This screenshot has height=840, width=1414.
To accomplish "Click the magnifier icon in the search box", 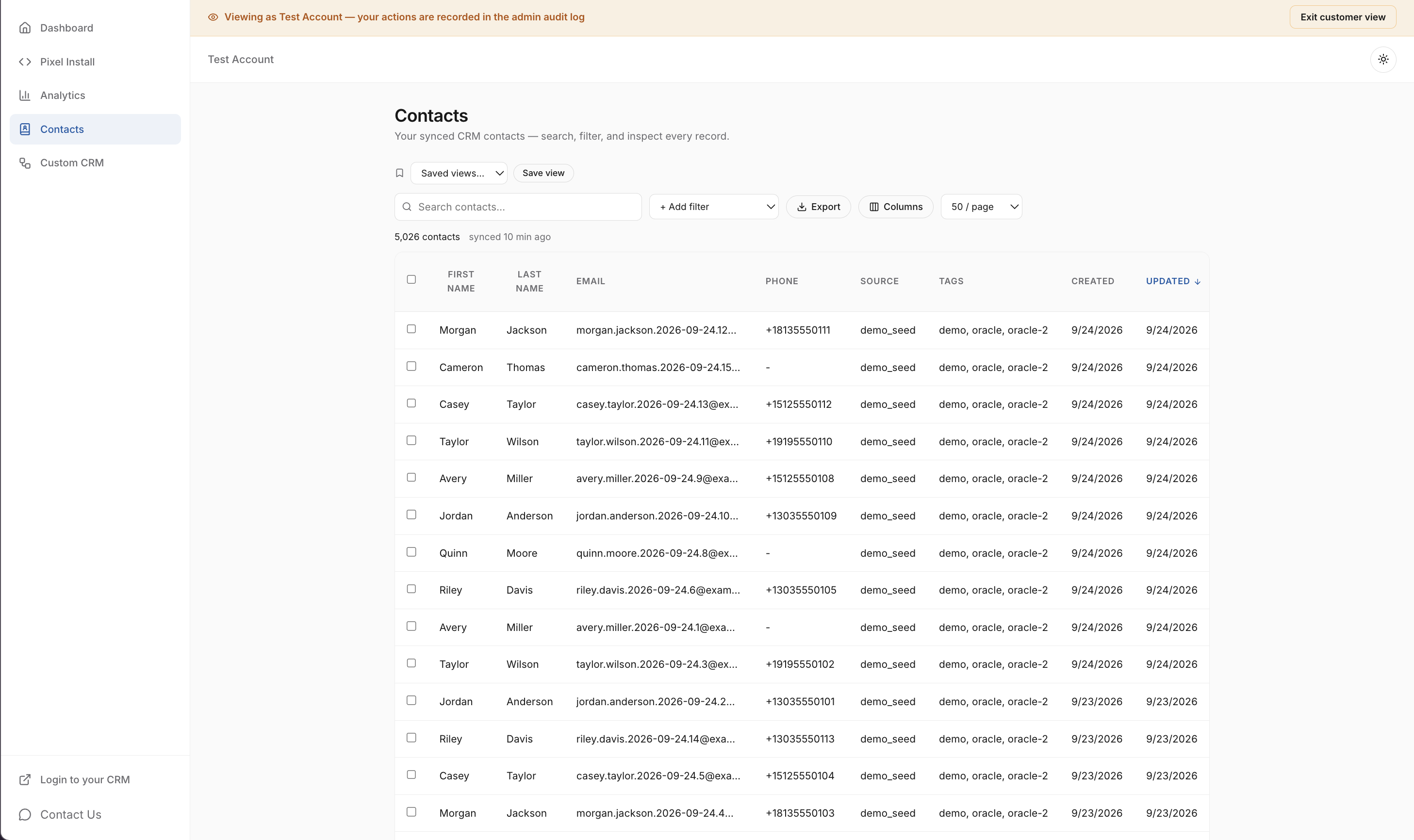I will pyautogui.click(x=407, y=207).
